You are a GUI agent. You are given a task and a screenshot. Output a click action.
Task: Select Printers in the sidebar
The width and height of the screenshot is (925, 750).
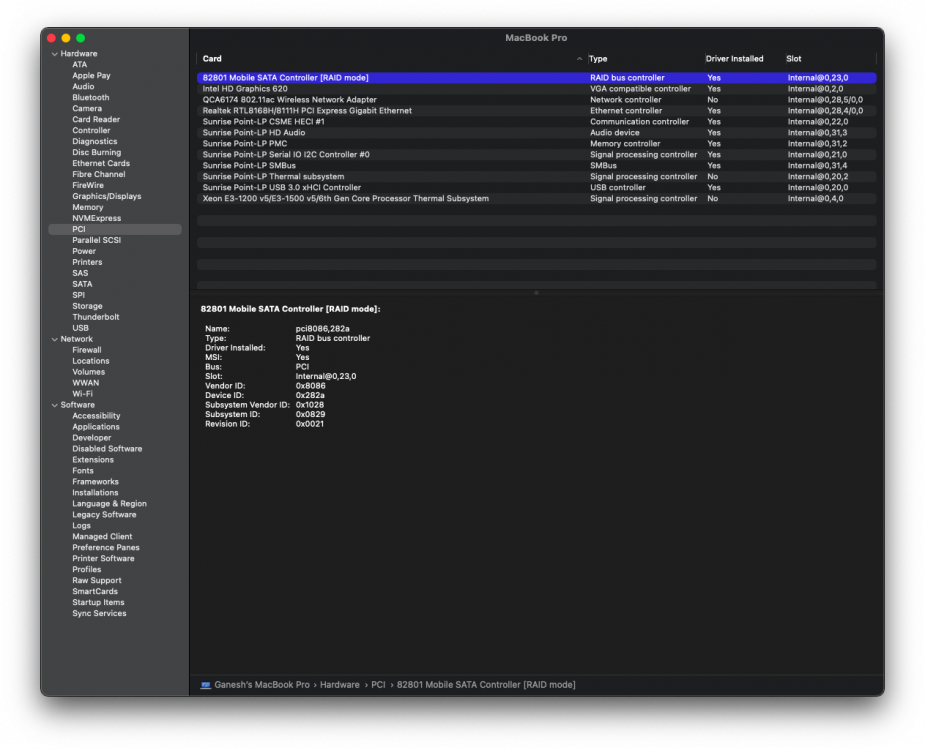tap(87, 263)
